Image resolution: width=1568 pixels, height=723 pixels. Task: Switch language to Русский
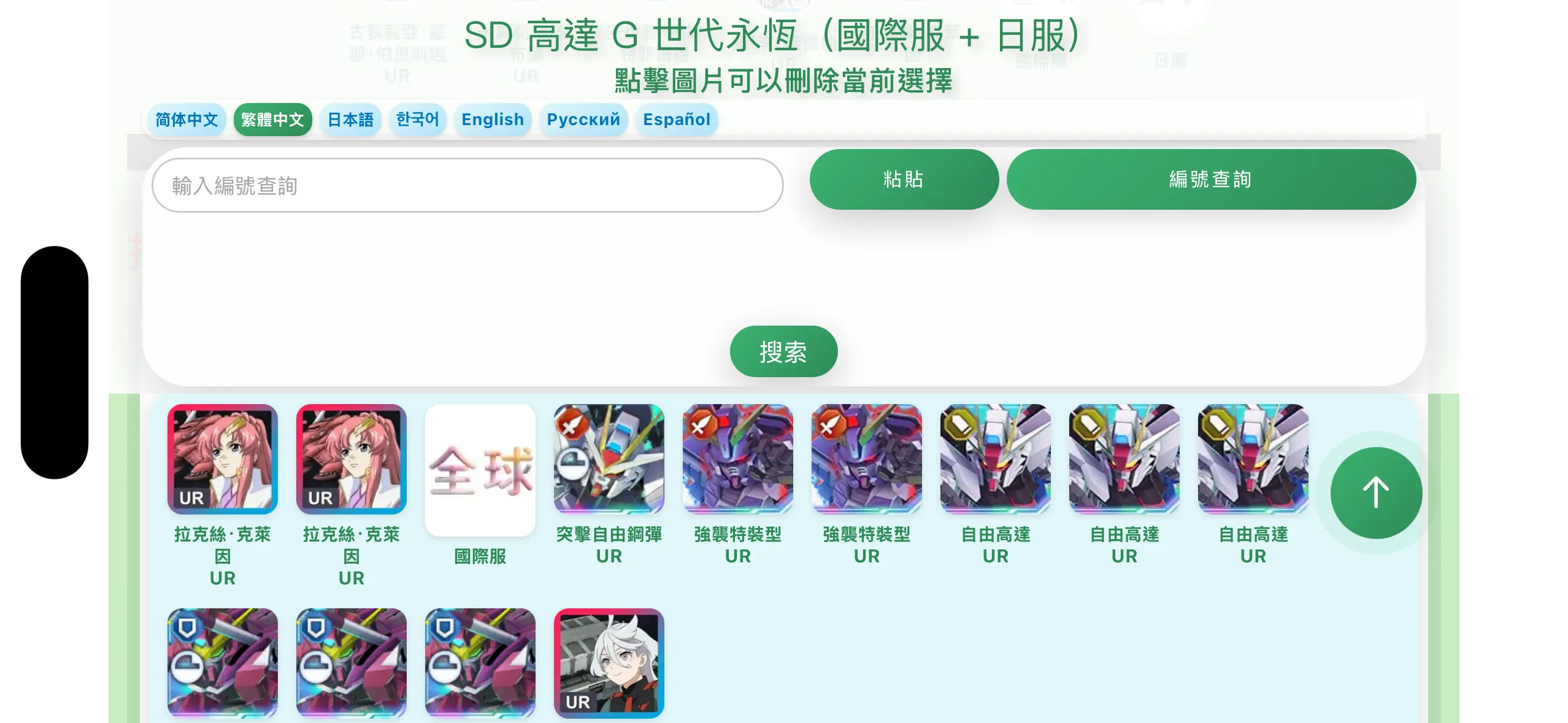pyautogui.click(x=583, y=120)
